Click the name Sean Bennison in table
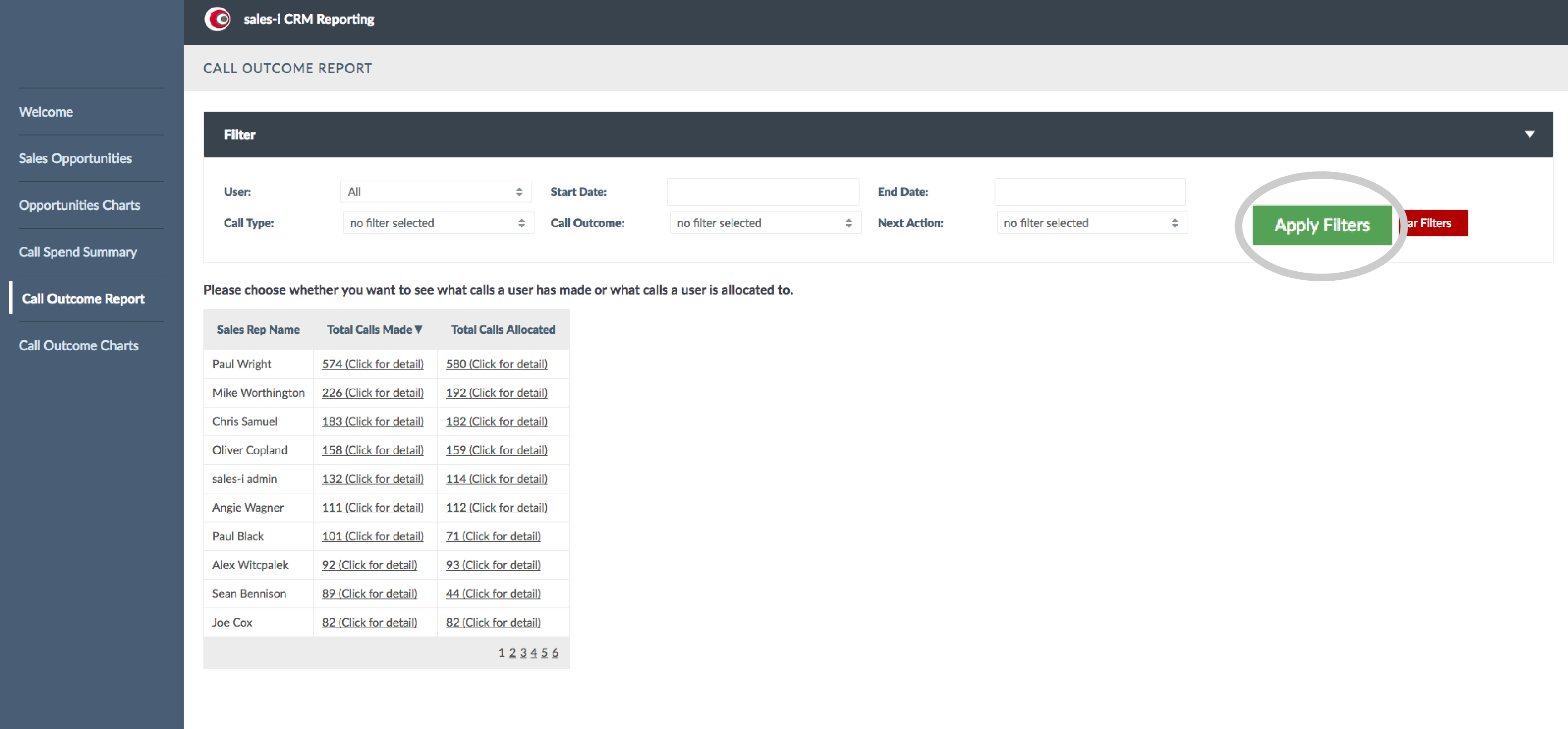1568x729 pixels. point(249,593)
